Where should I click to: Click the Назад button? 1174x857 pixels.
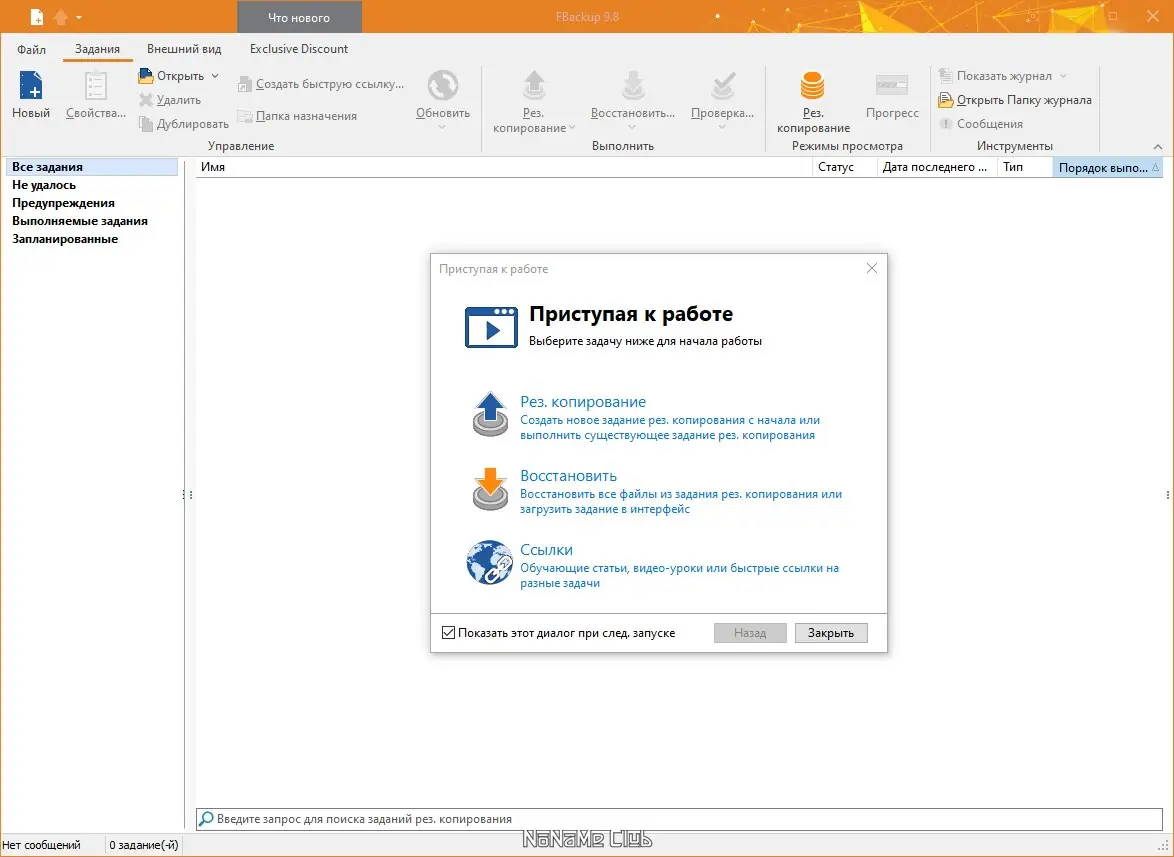click(750, 632)
